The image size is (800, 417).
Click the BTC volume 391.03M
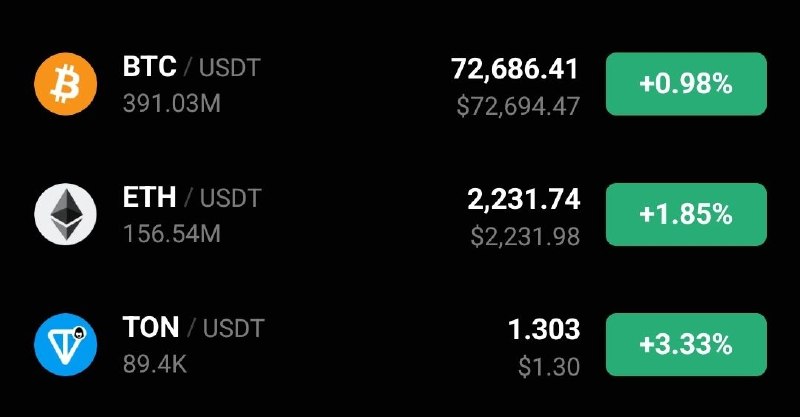tap(172, 104)
